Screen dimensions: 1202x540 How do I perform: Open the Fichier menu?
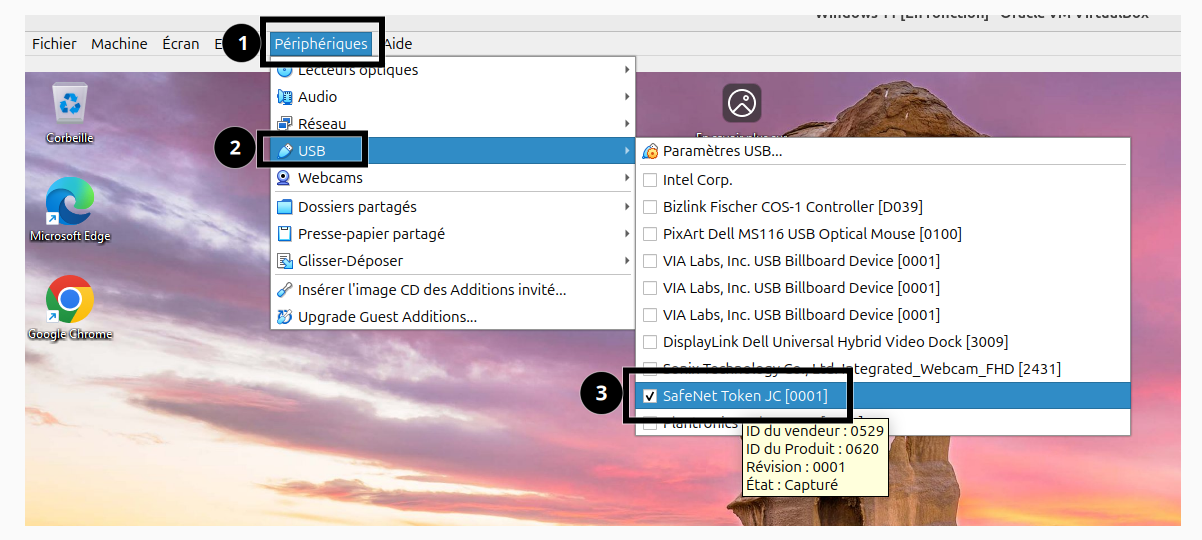click(x=54, y=44)
